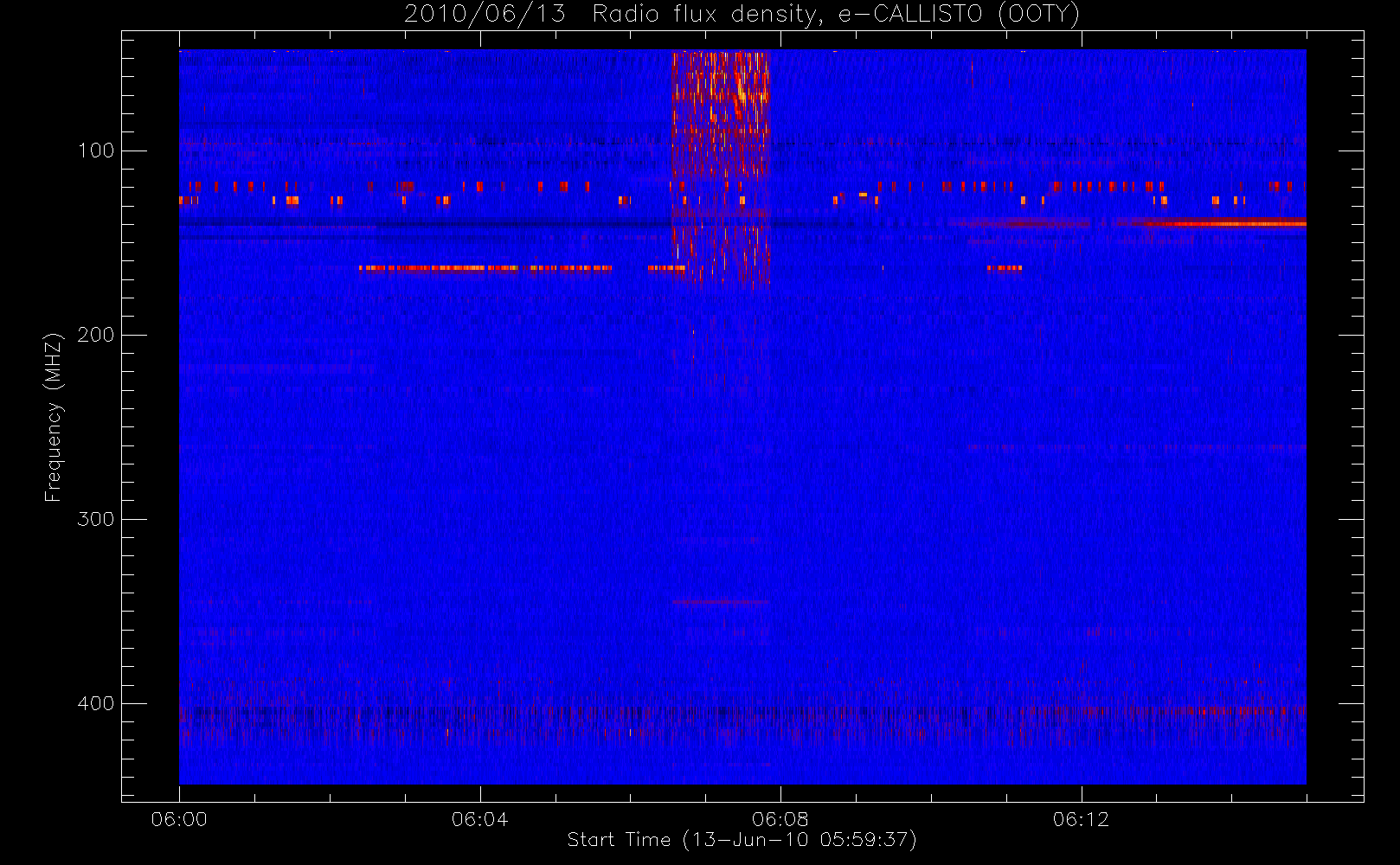Select the '200' frequency axis label
Screen dimensions: 1400x865
pyautogui.click(x=95, y=335)
